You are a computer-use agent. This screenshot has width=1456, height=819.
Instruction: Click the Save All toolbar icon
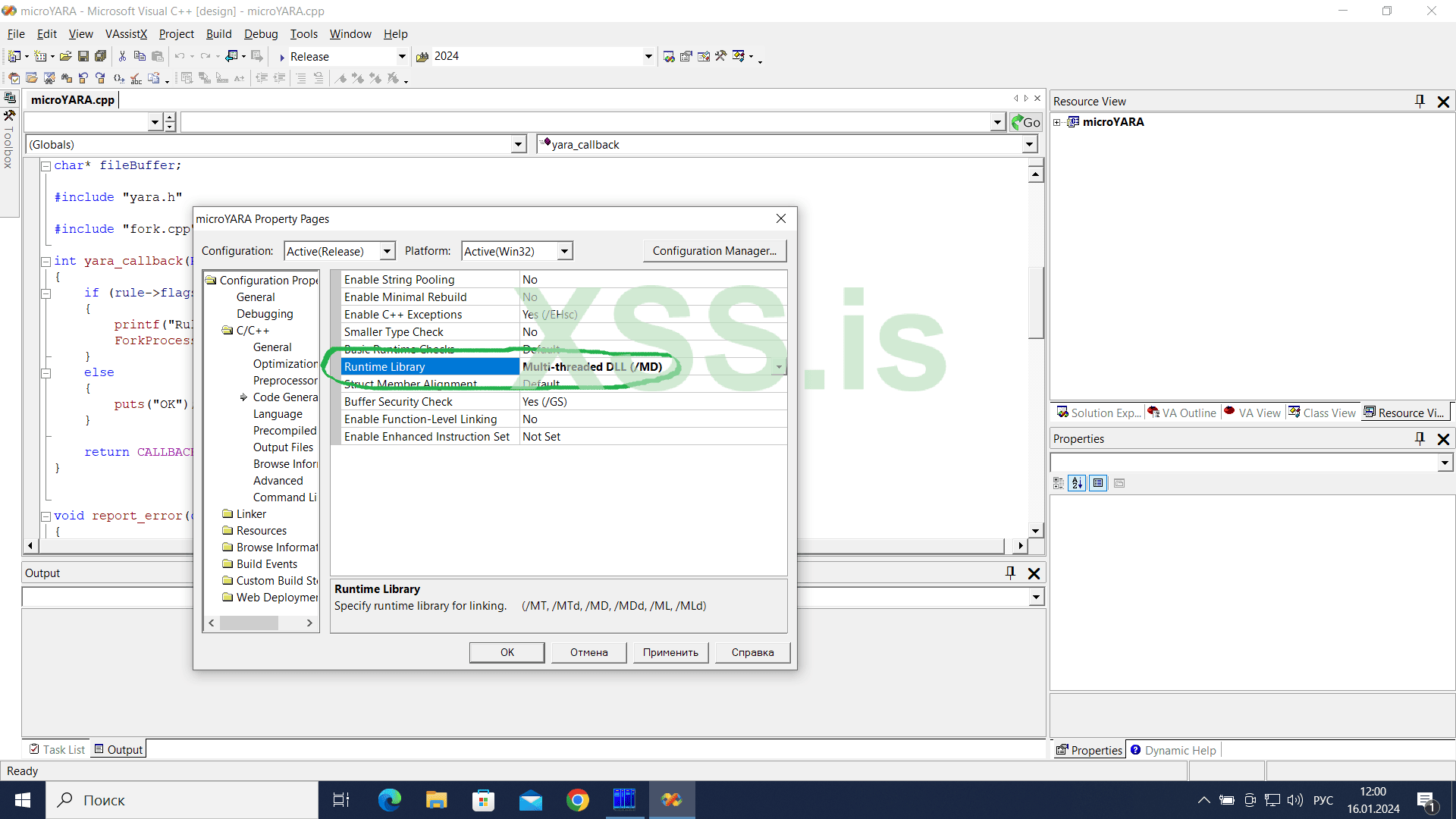pyautogui.click(x=100, y=56)
